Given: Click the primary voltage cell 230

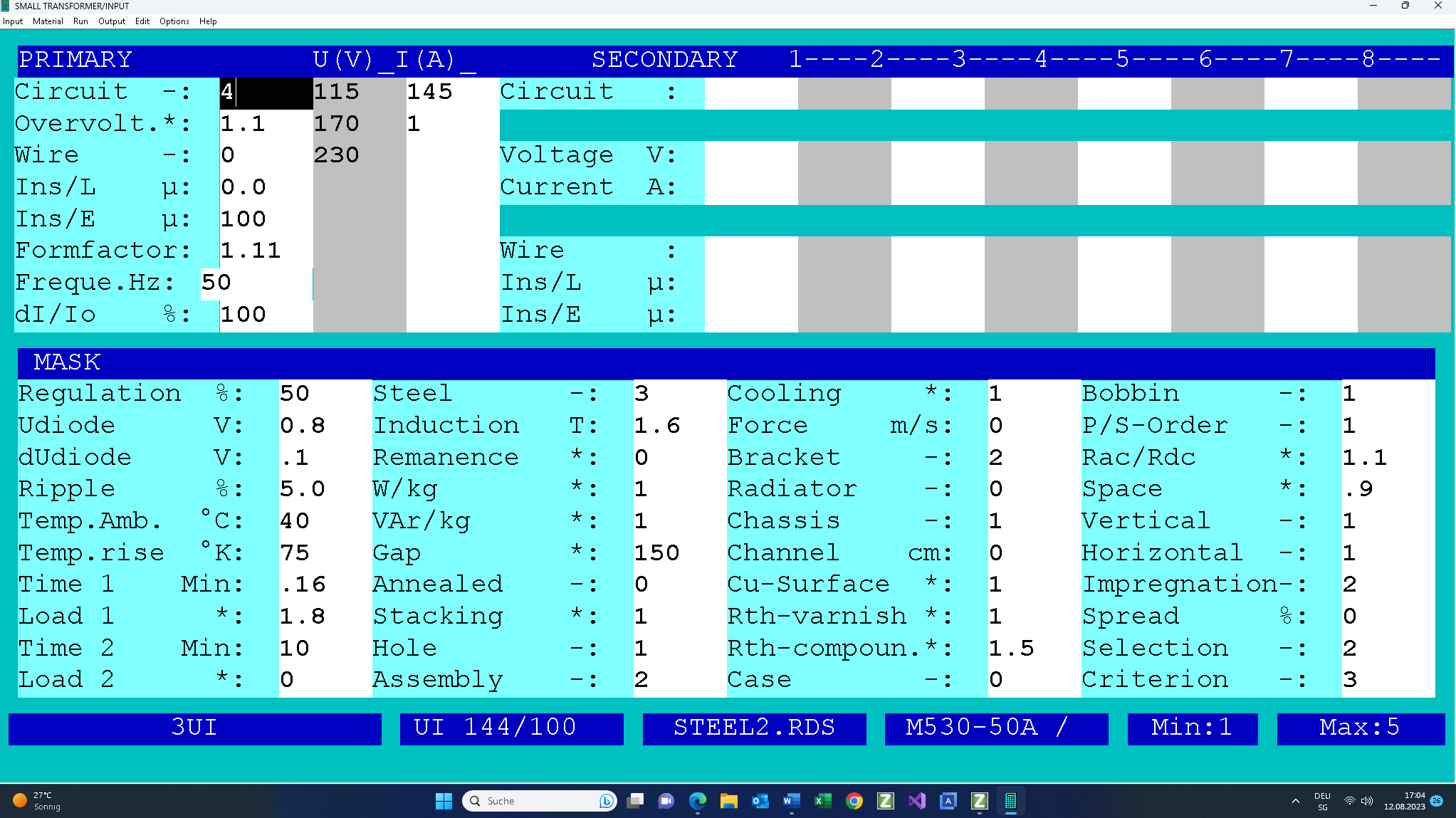Looking at the screenshot, I should tap(360, 157).
